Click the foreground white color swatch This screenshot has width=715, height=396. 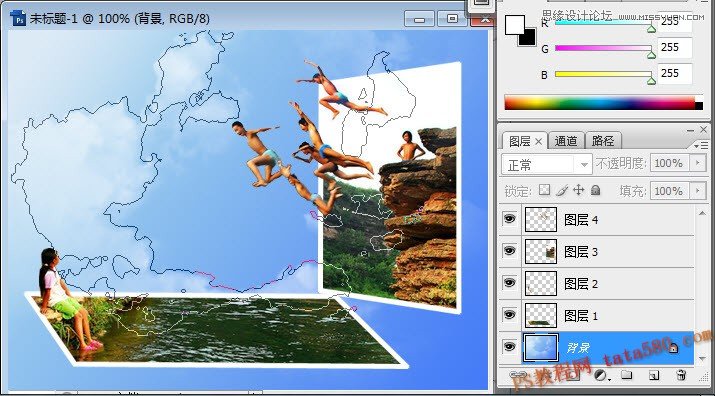click(514, 25)
